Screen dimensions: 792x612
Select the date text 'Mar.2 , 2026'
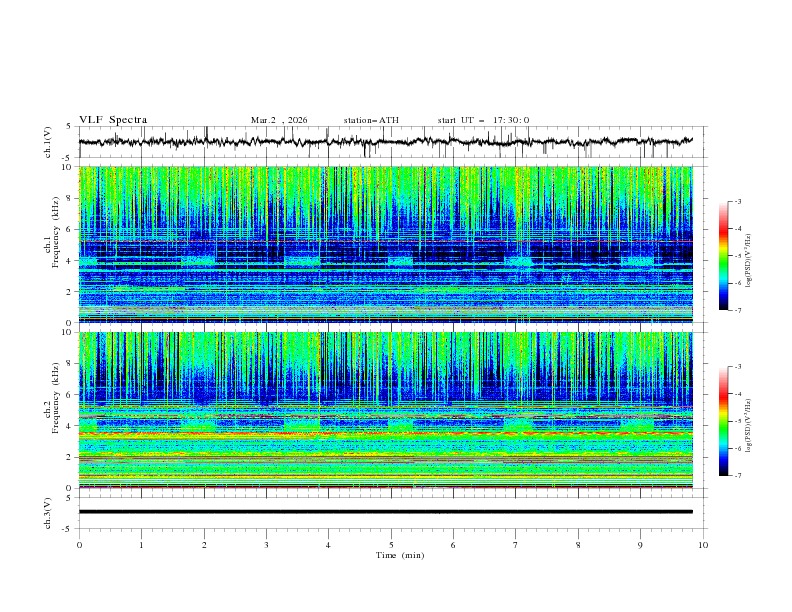279,120
